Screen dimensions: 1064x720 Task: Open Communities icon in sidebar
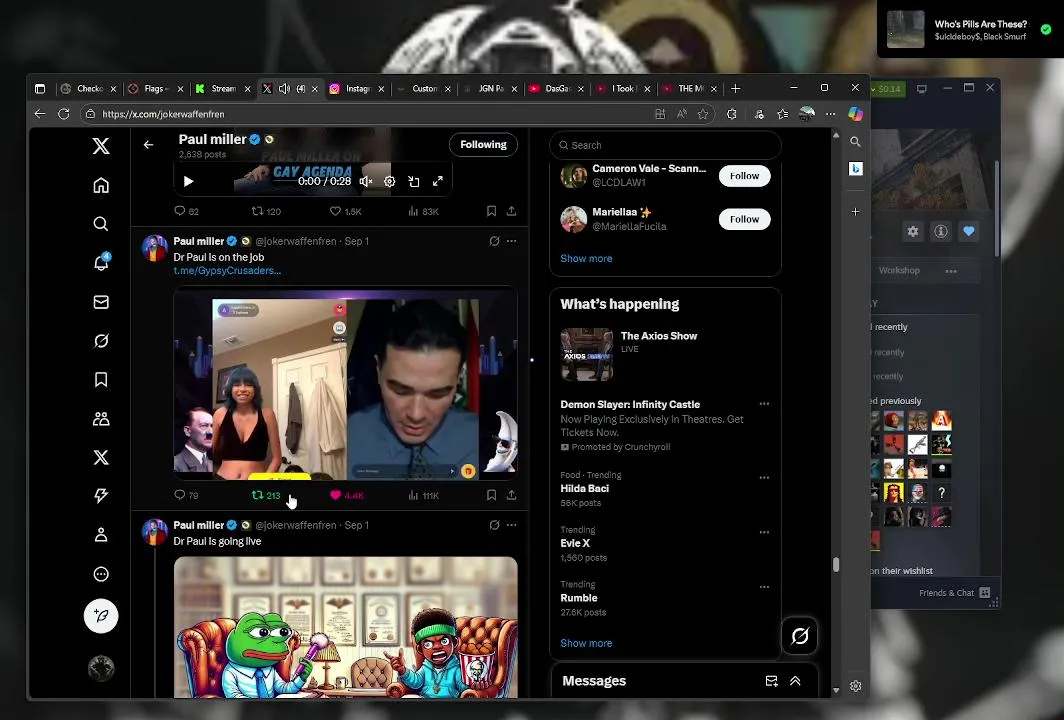(101, 419)
